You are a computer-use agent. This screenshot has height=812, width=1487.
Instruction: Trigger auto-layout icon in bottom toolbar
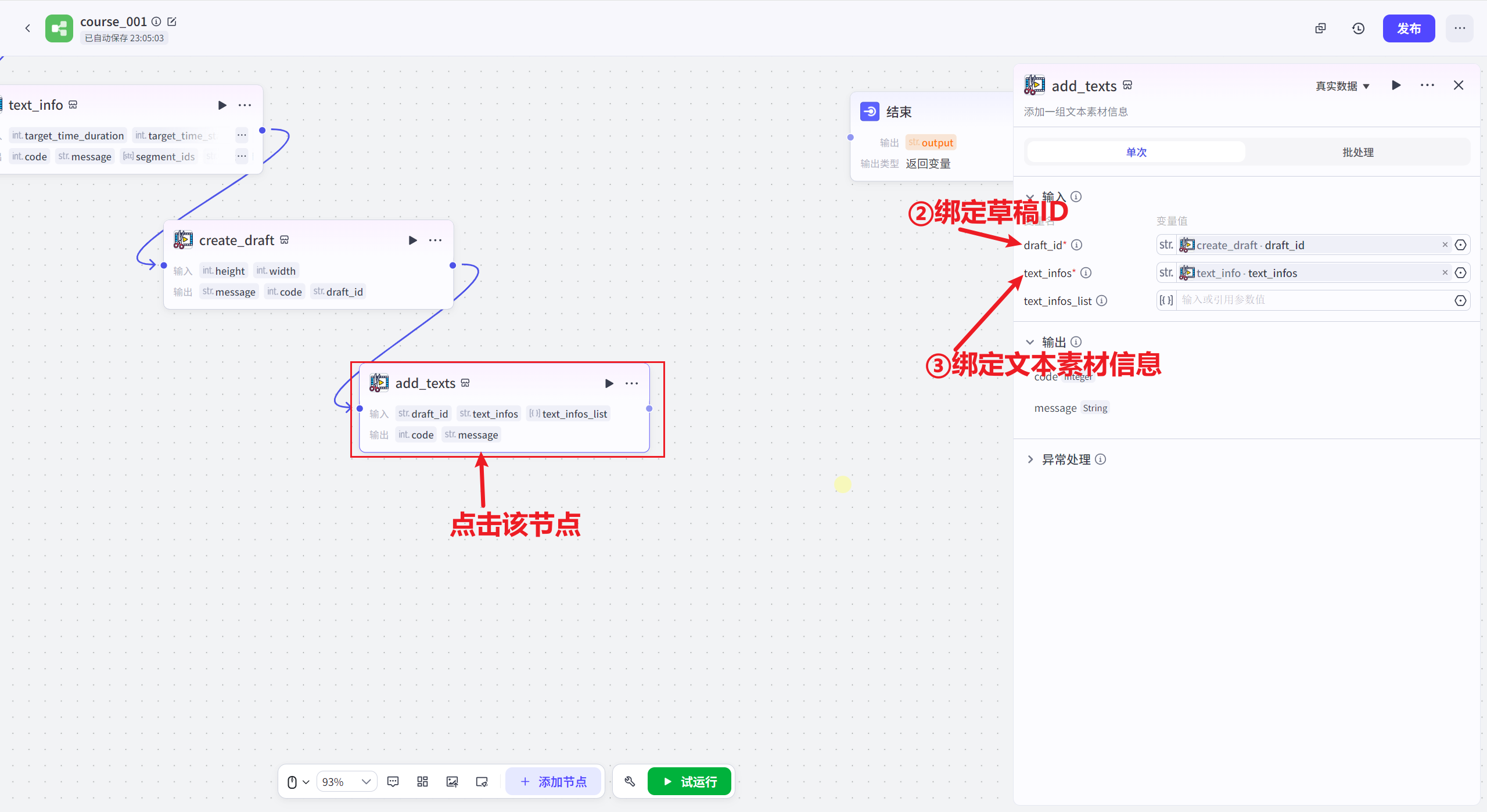422,781
